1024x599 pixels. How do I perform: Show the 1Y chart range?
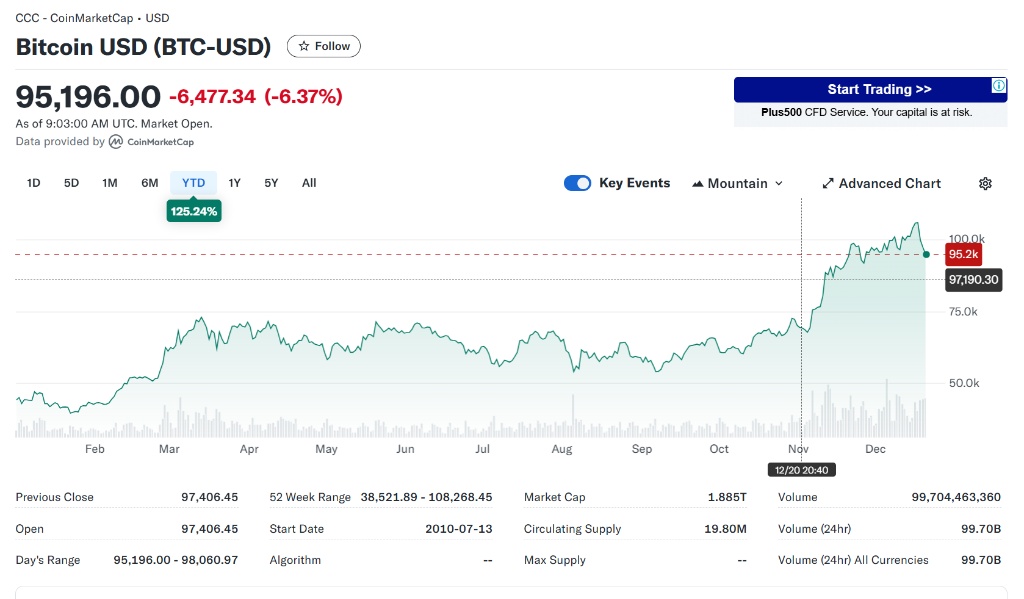[234, 183]
